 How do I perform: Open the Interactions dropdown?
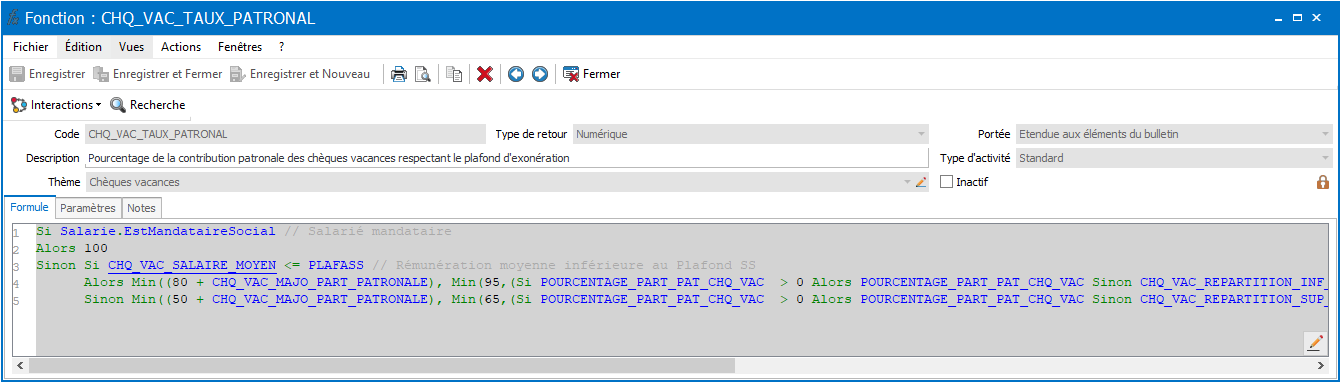click(x=56, y=105)
